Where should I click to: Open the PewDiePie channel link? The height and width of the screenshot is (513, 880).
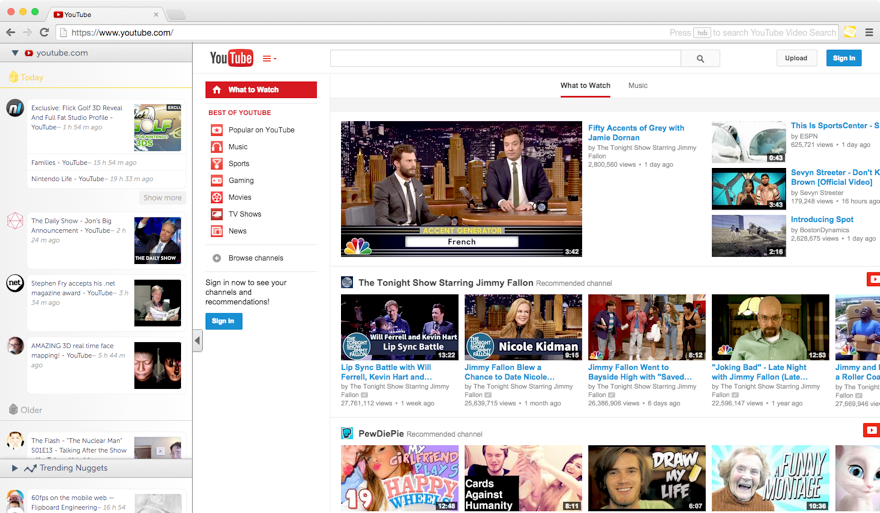click(381, 434)
